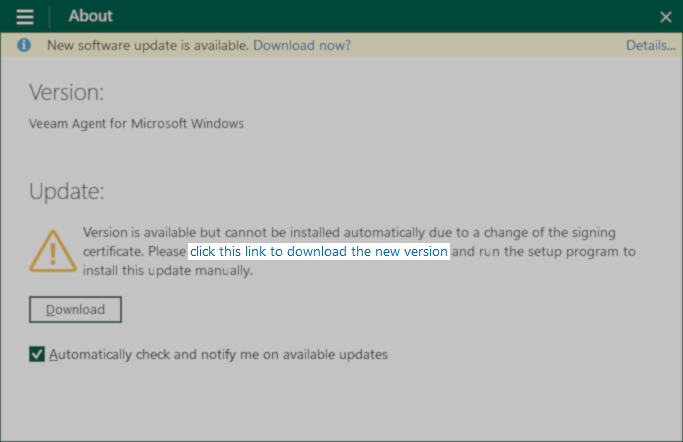Click the empty space in notification bar
This screenshot has width=683, height=442.
tap(488, 45)
